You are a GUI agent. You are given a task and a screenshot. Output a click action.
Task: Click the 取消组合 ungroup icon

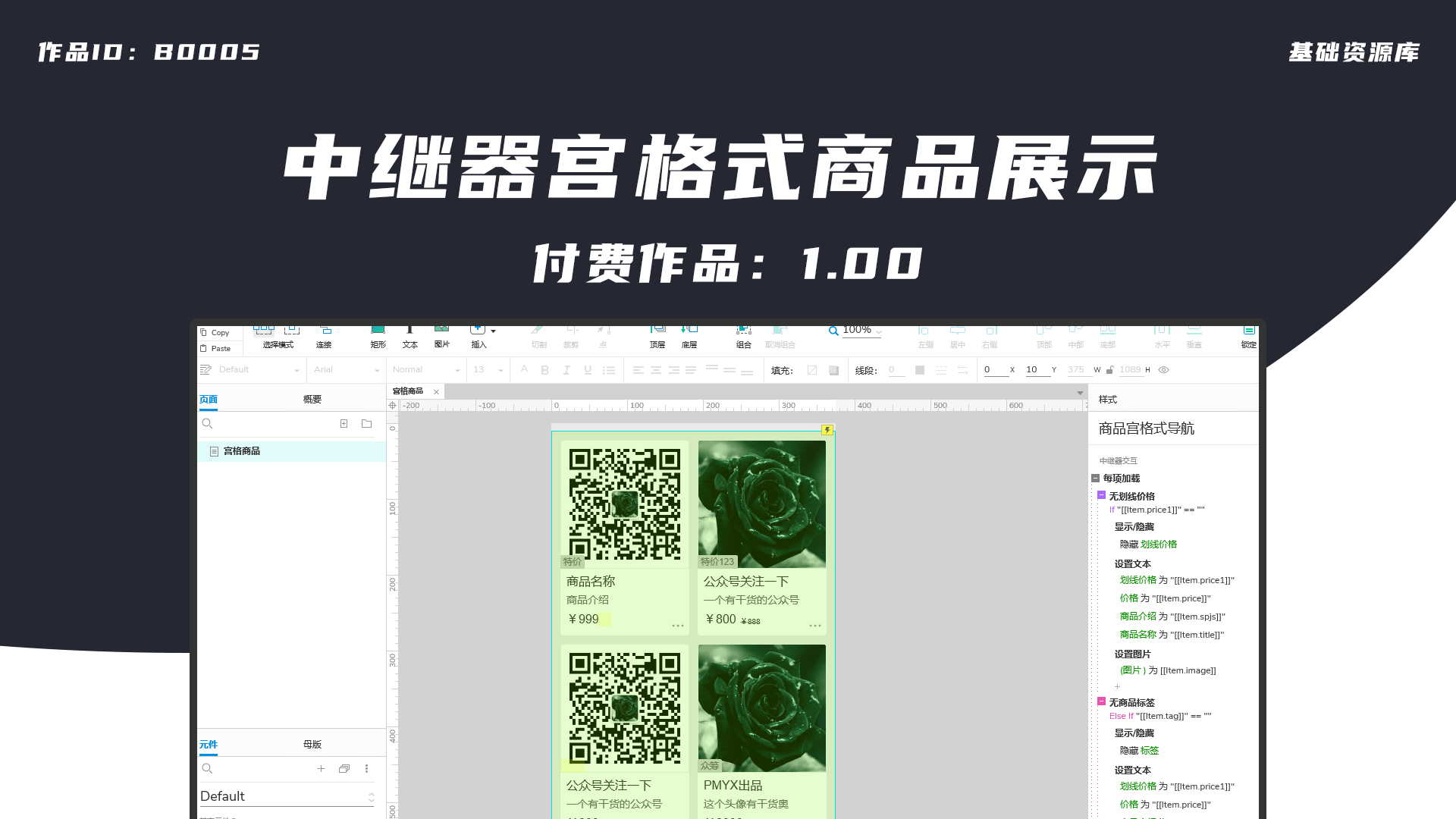click(780, 337)
